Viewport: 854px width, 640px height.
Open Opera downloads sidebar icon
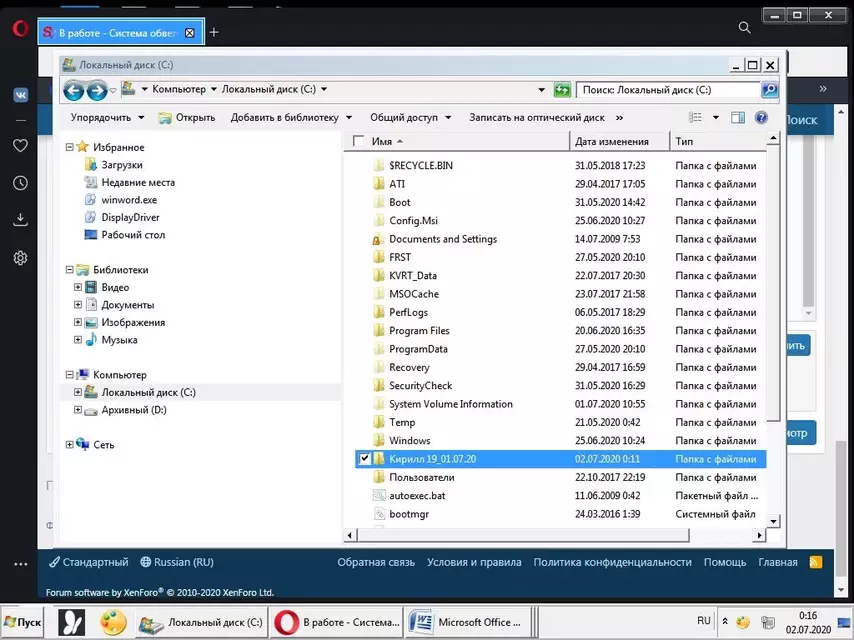click(20, 220)
